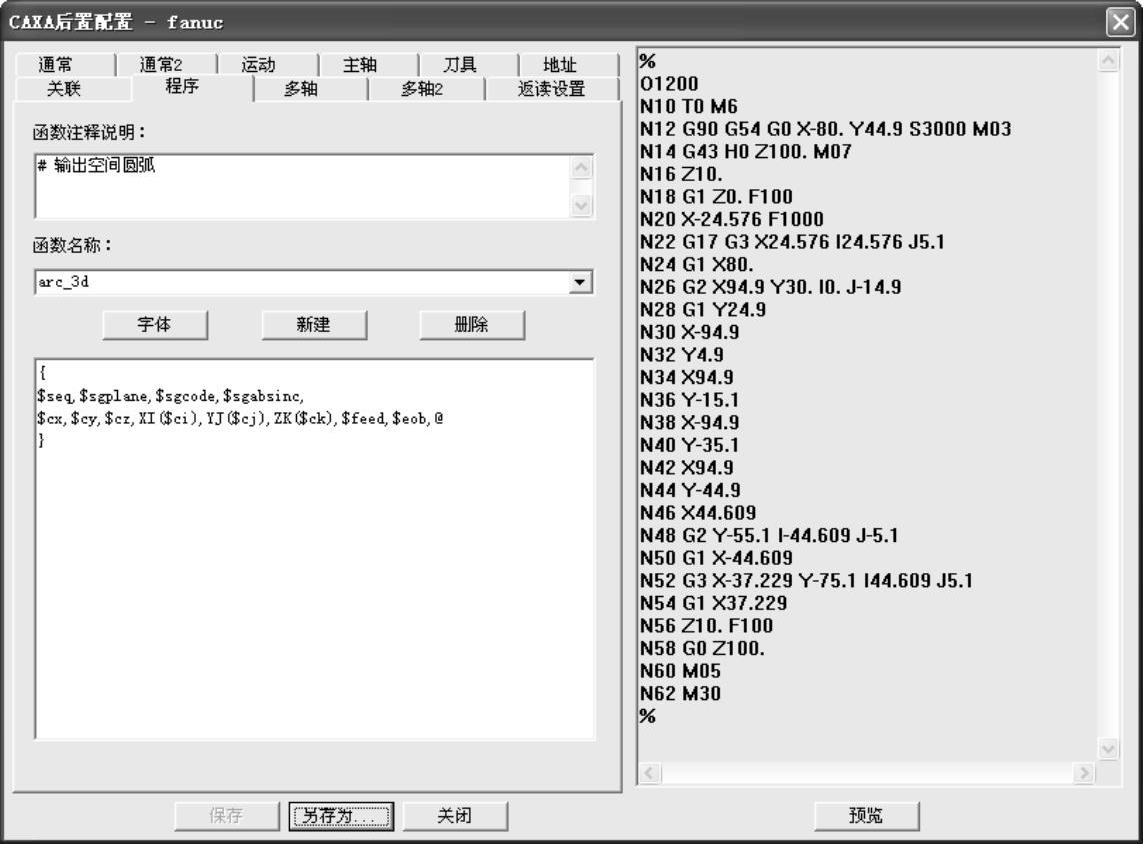The width and height of the screenshot is (1143, 844).
Task: Select the 多轴2 tab
Action: pyautogui.click(x=421, y=89)
